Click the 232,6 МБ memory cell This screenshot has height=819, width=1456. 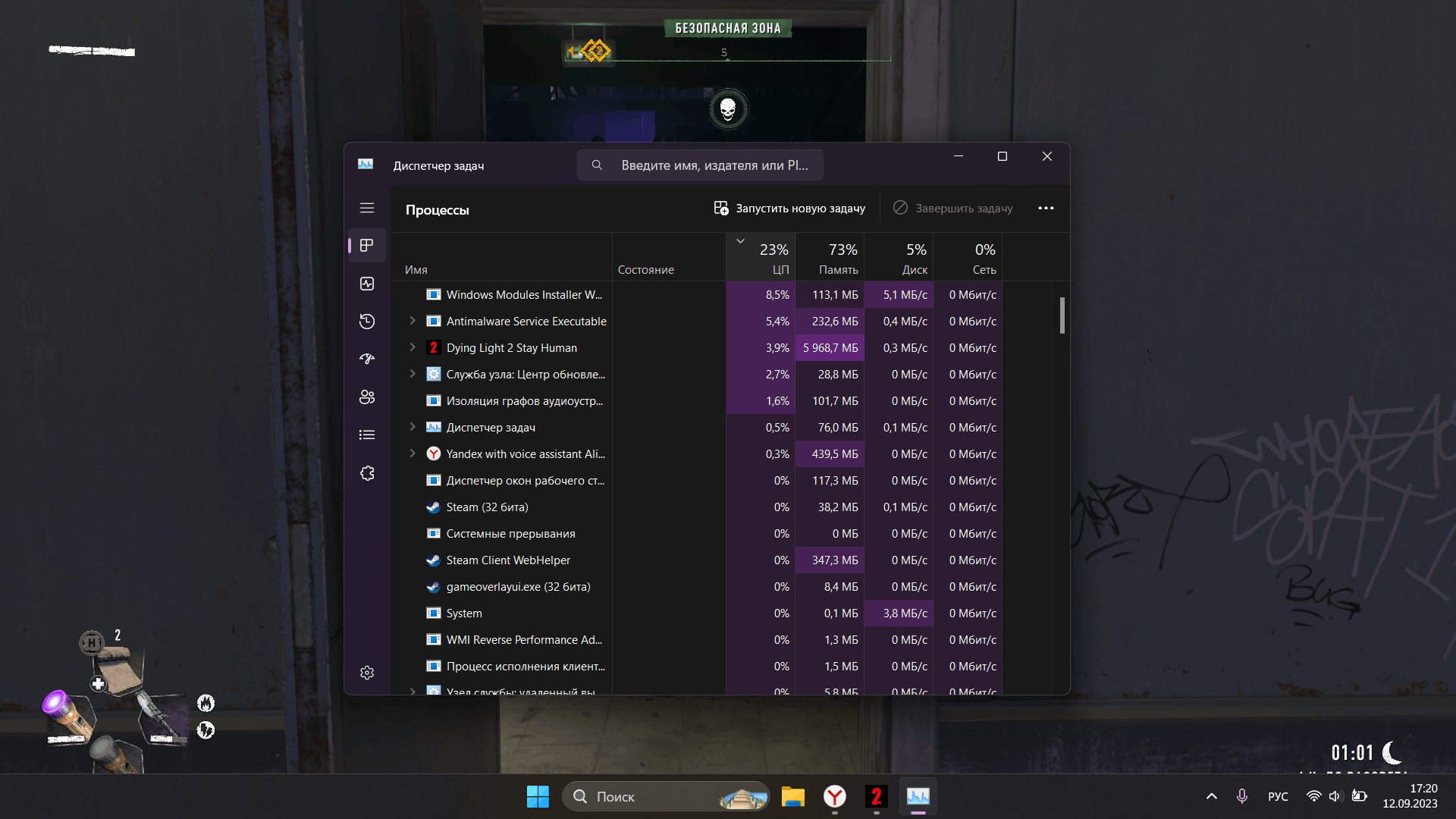(830, 322)
